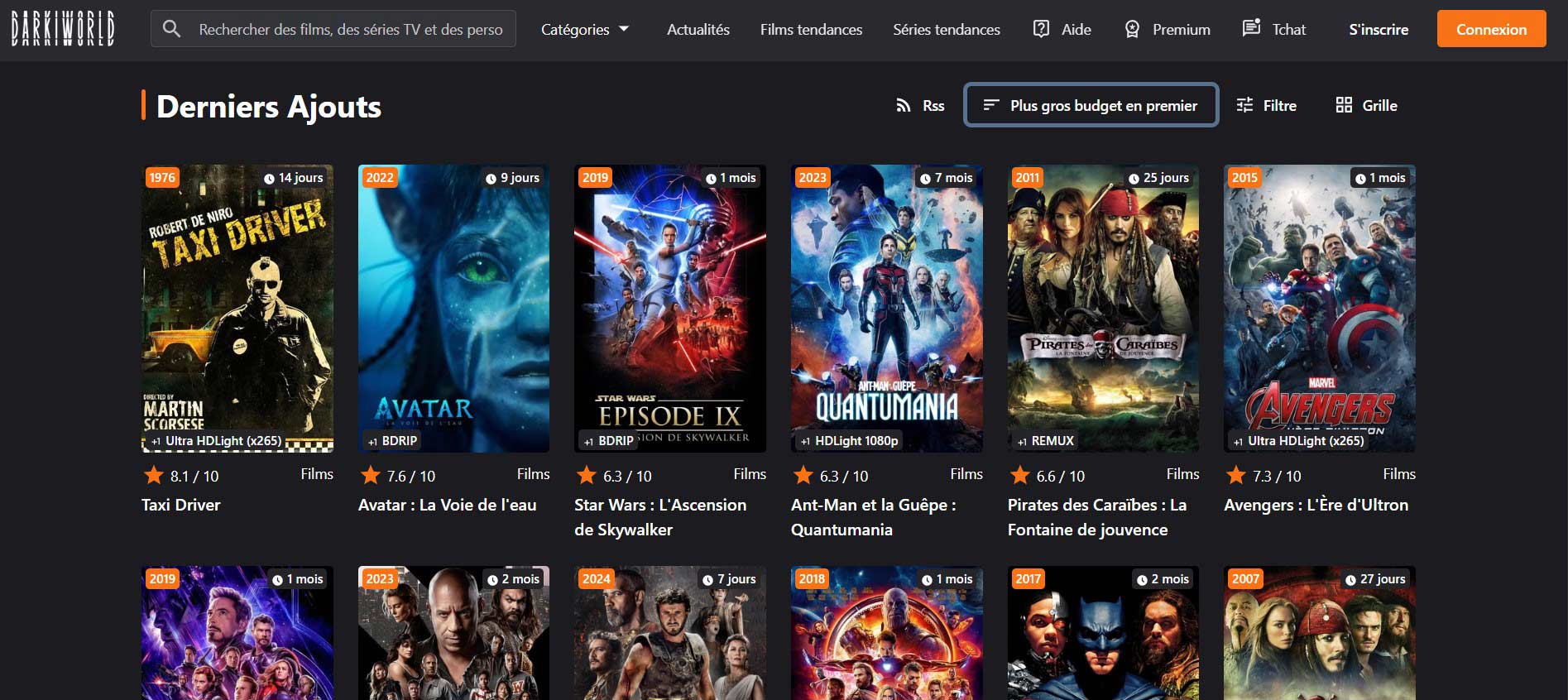Click the star rating icon for Avatar
Screen dimensions: 1568x700
click(x=370, y=475)
